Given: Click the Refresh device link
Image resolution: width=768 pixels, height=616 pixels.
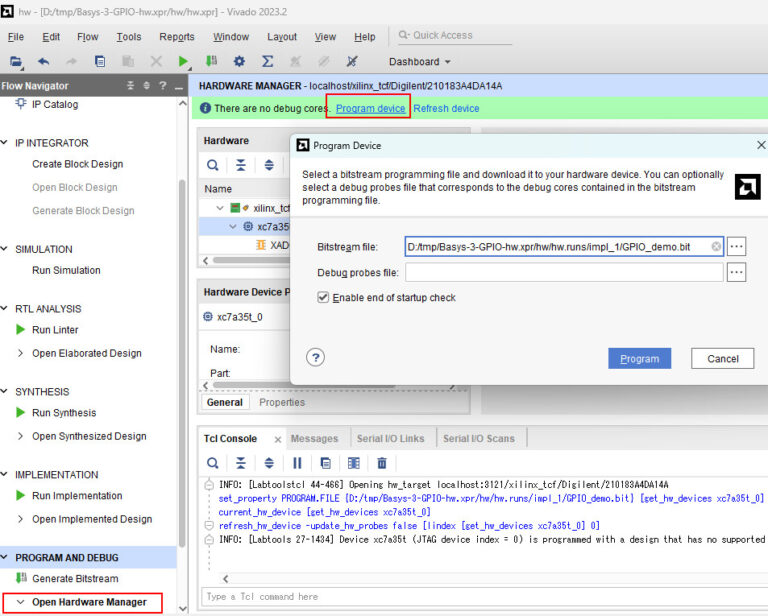Looking at the screenshot, I should tap(446, 108).
